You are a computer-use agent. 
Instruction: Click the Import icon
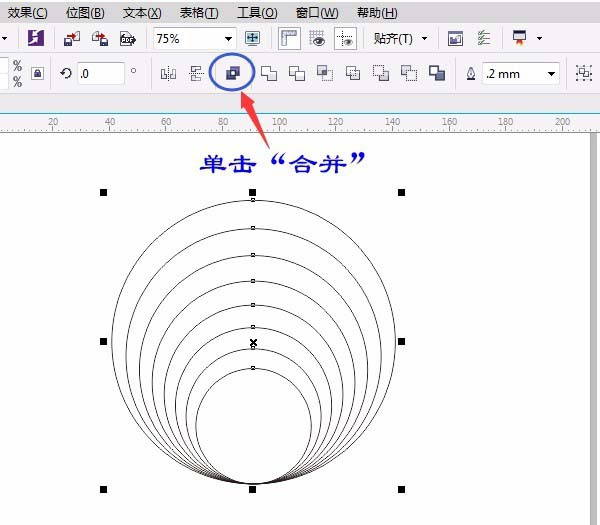click(x=72, y=39)
